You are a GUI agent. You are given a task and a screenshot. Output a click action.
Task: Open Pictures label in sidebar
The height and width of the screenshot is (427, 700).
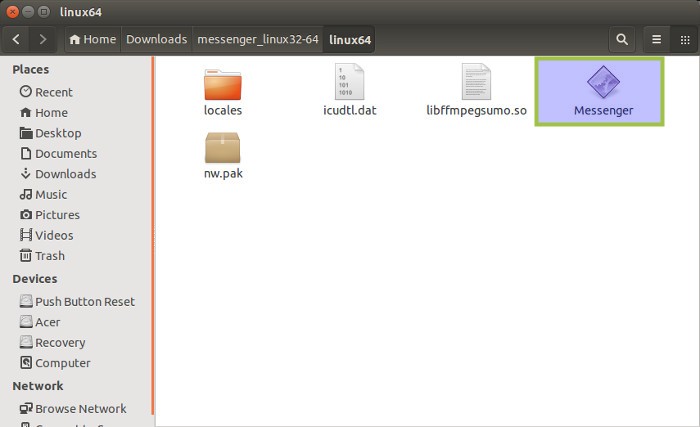tap(57, 215)
